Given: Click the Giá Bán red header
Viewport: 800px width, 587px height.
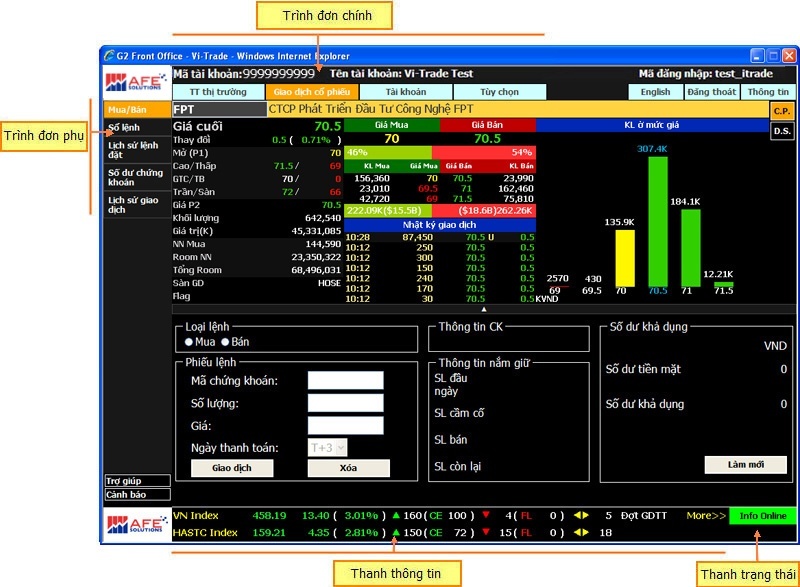Looking at the screenshot, I should pos(487,125).
